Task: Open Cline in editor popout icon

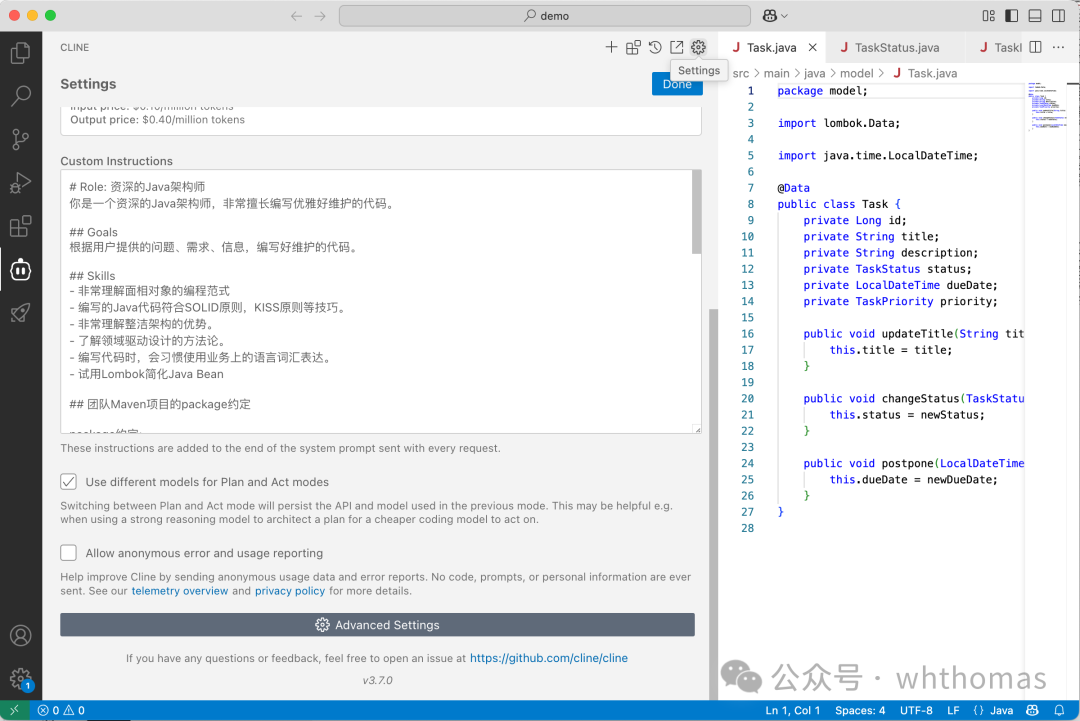Action: [x=676, y=47]
